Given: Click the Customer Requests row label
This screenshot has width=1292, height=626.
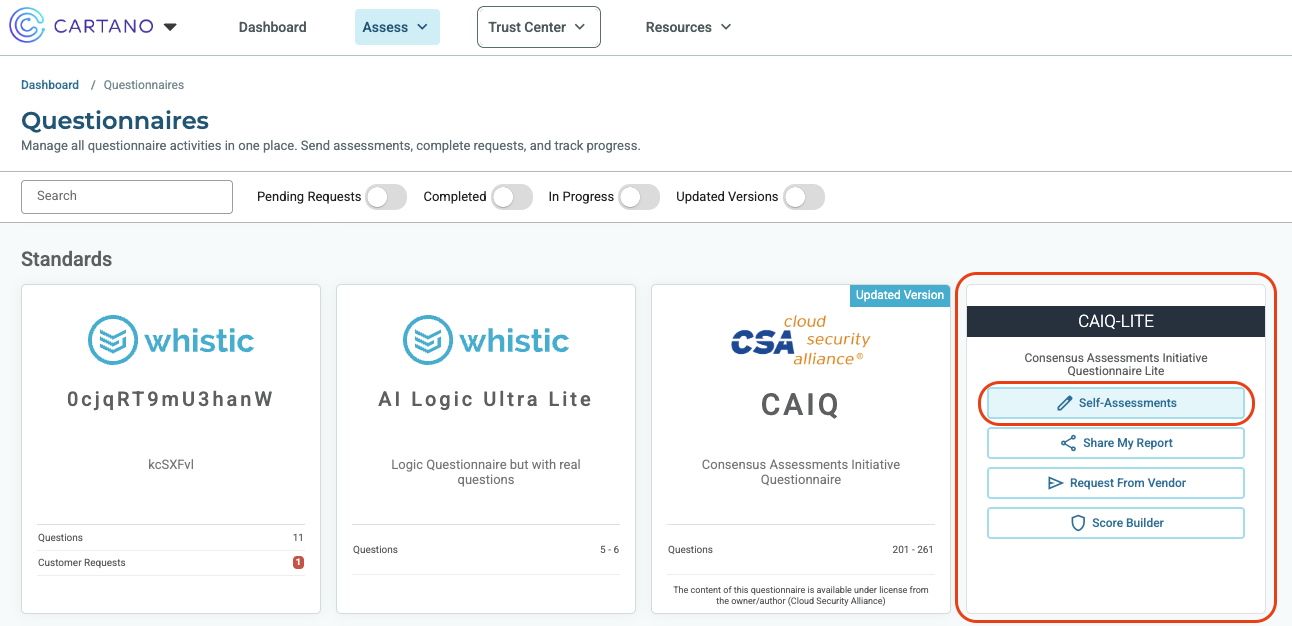Looking at the screenshot, I should point(82,563).
